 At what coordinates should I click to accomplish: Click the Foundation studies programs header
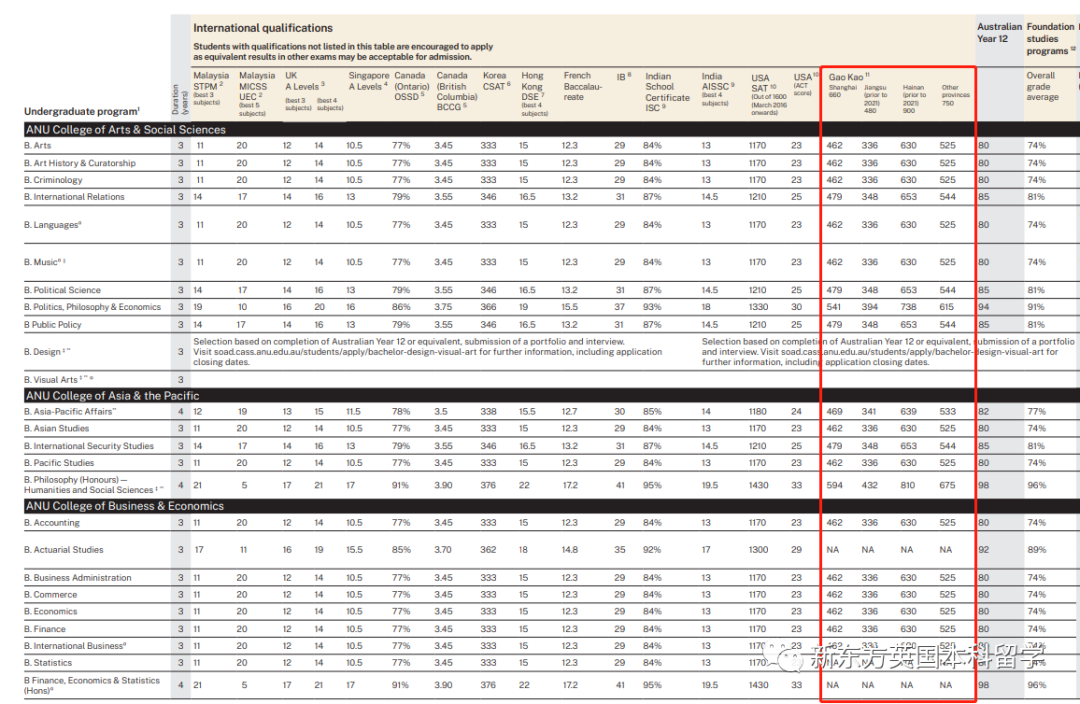coord(1050,39)
